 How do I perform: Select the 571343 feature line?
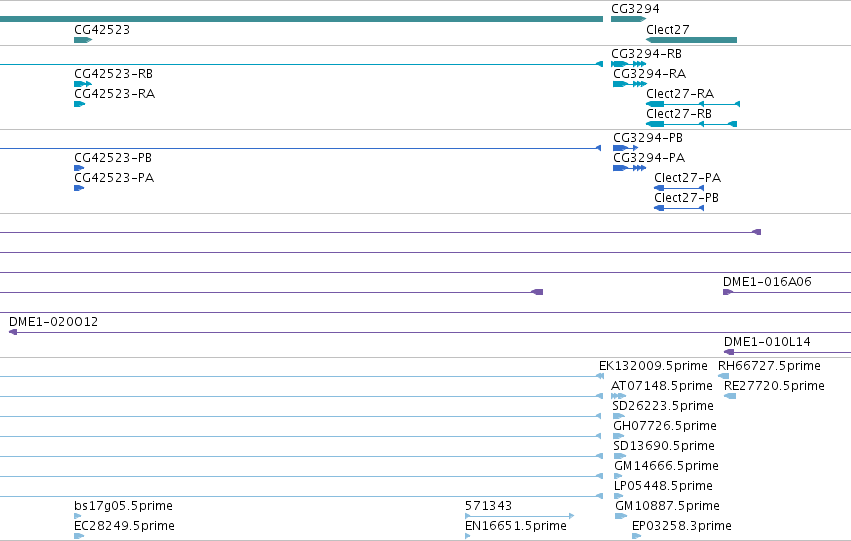tap(519, 516)
